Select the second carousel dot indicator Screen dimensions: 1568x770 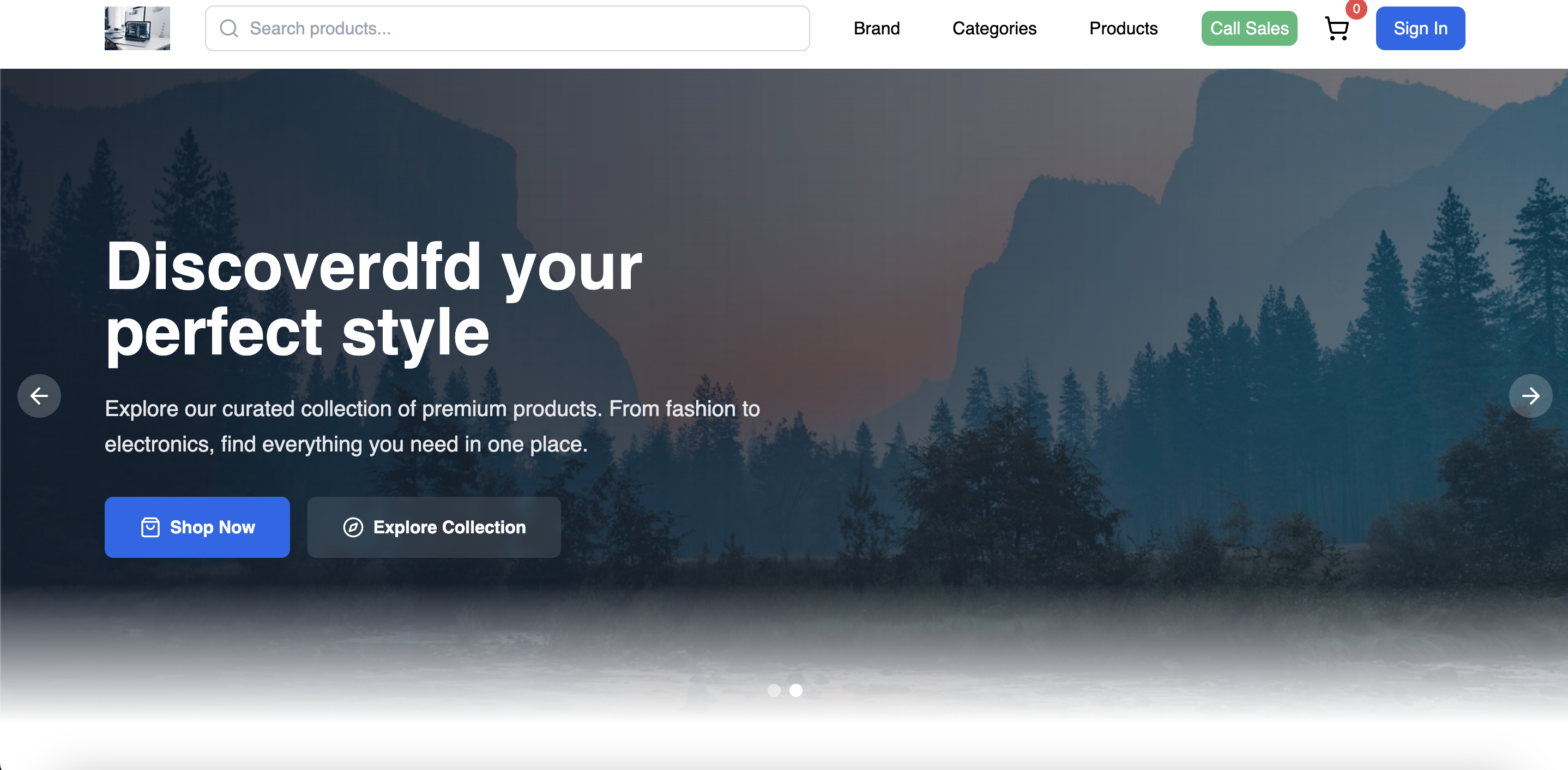click(x=795, y=690)
